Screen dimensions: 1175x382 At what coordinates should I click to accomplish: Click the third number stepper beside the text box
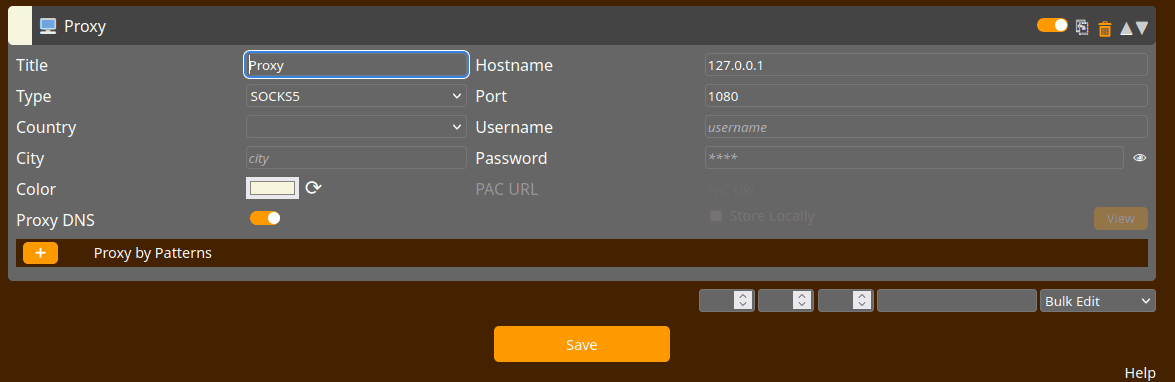tap(845, 301)
